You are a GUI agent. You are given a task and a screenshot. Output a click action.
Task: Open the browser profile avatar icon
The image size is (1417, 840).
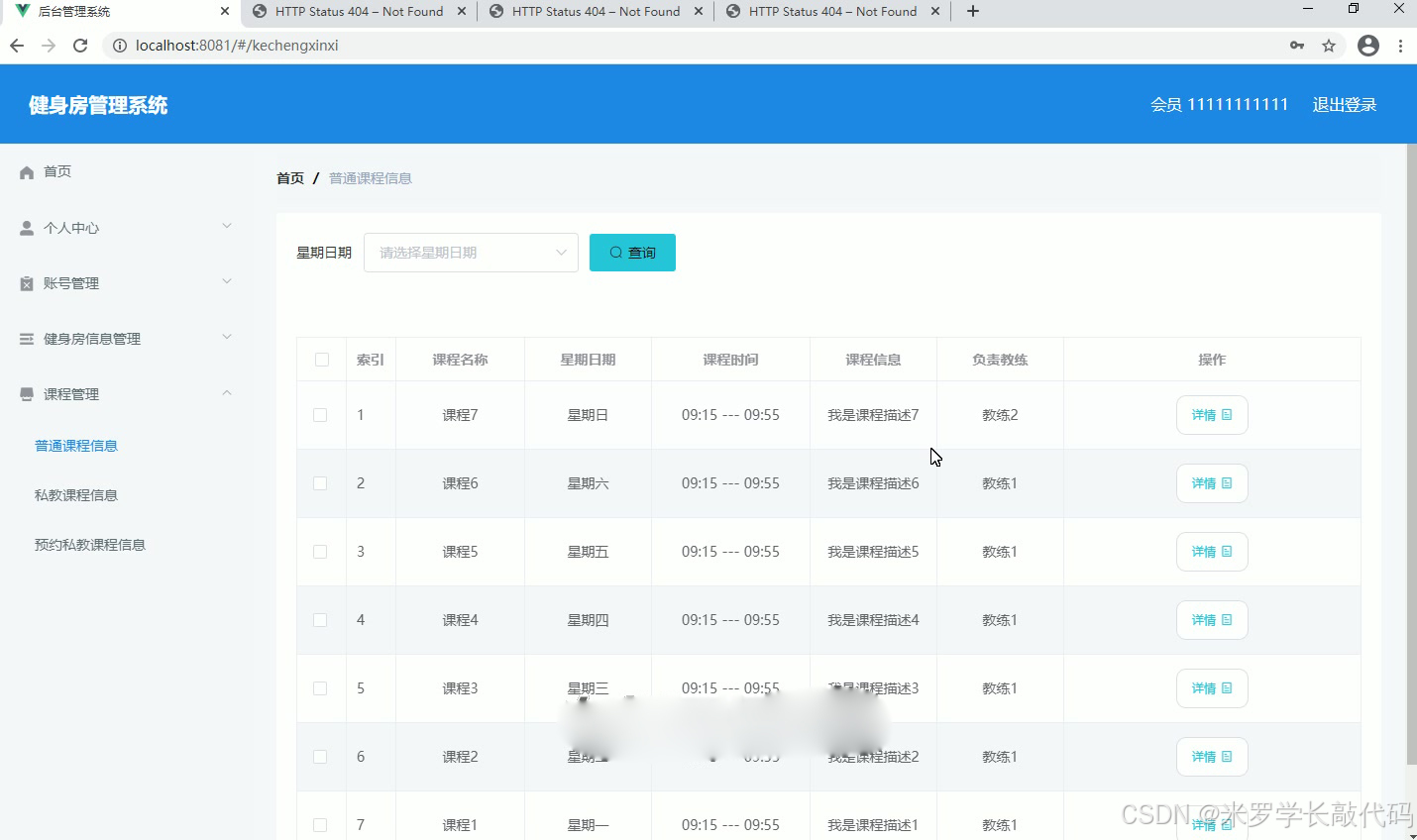[1368, 45]
